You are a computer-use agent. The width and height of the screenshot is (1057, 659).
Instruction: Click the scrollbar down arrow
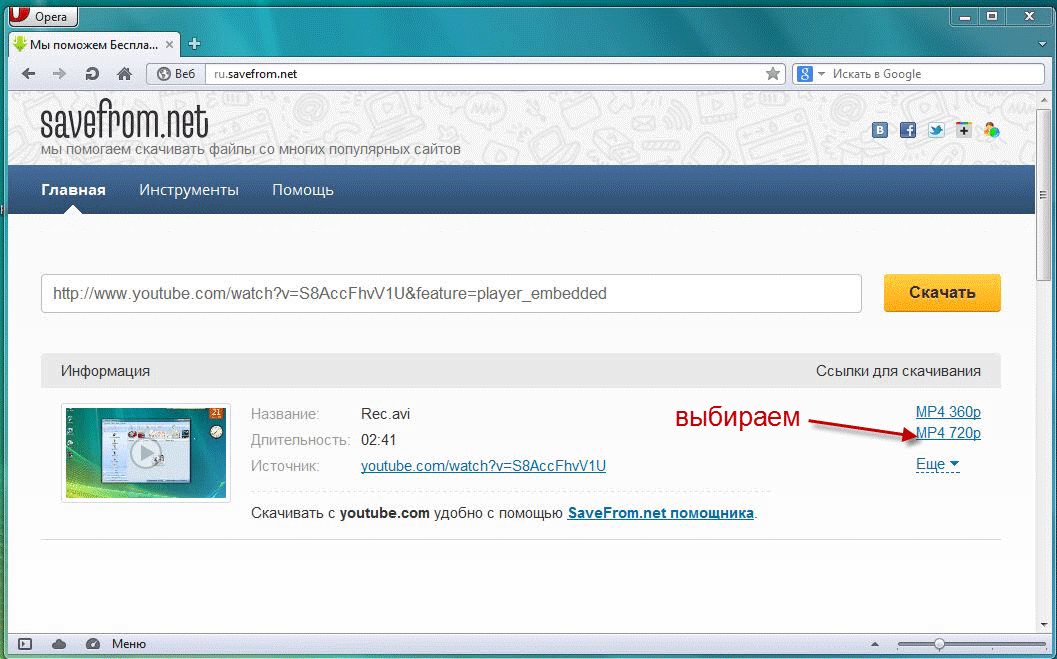click(1044, 624)
